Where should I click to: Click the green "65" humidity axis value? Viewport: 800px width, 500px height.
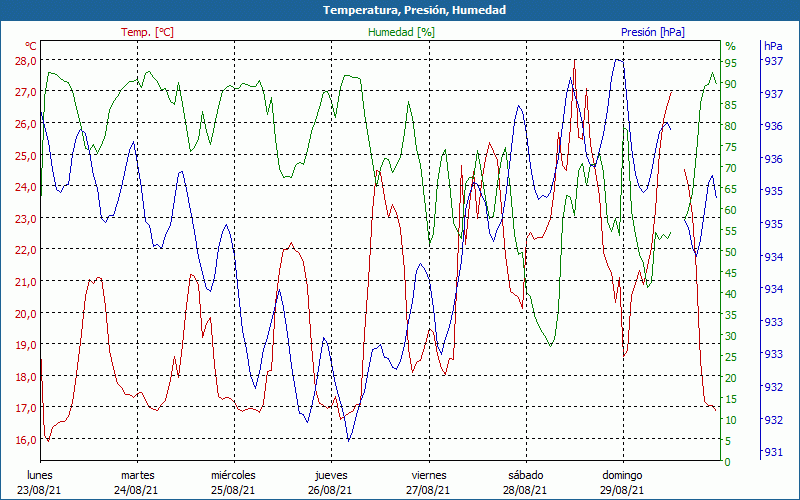pos(731,189)
